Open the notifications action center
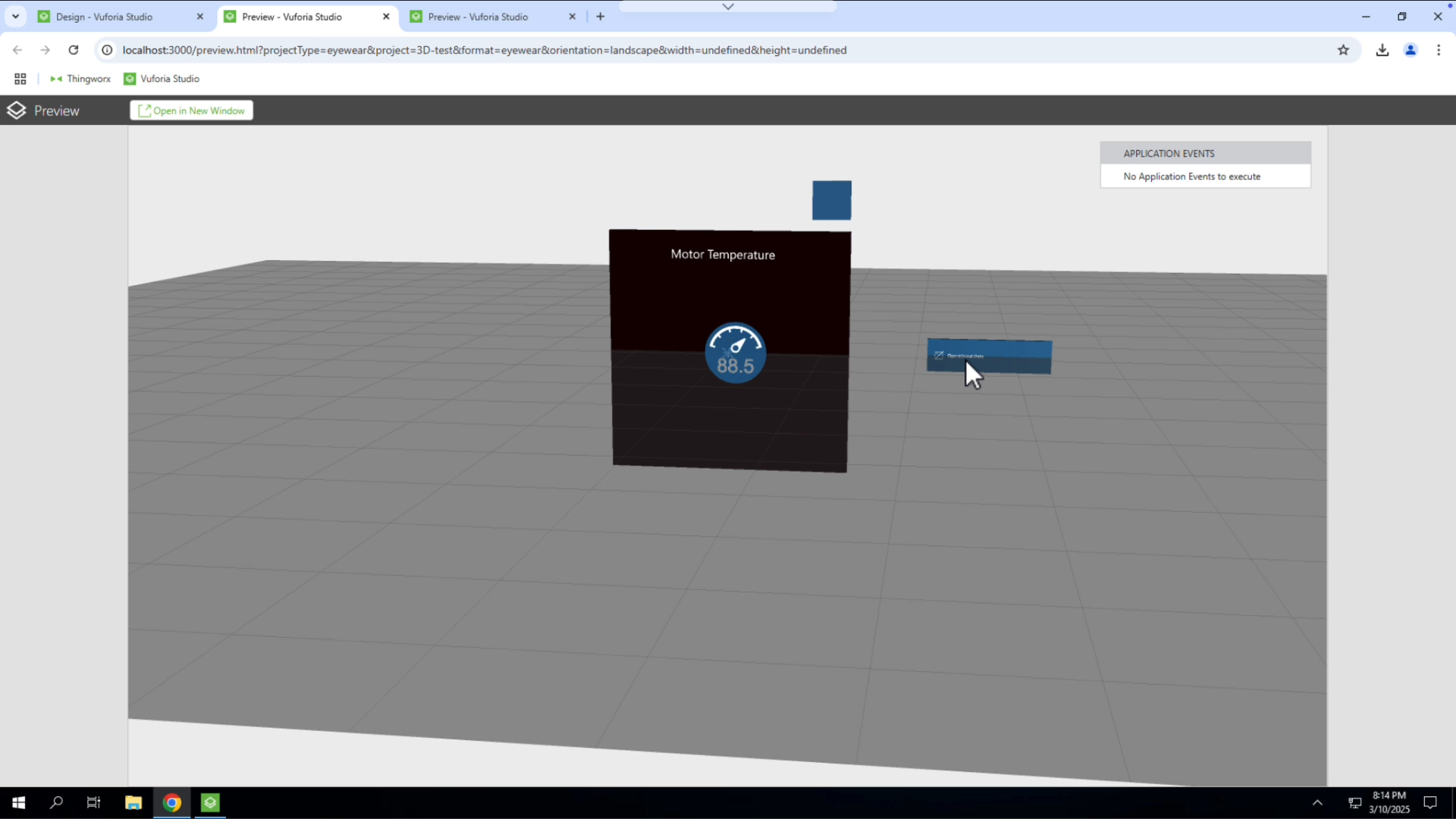This screenshot has height=819, width=1456. click(x=1430, y=802)
